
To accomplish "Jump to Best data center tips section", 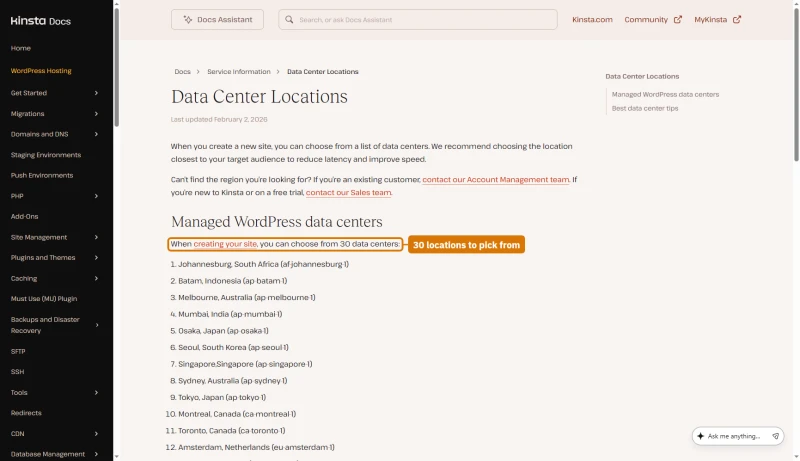I will (645, 108).
